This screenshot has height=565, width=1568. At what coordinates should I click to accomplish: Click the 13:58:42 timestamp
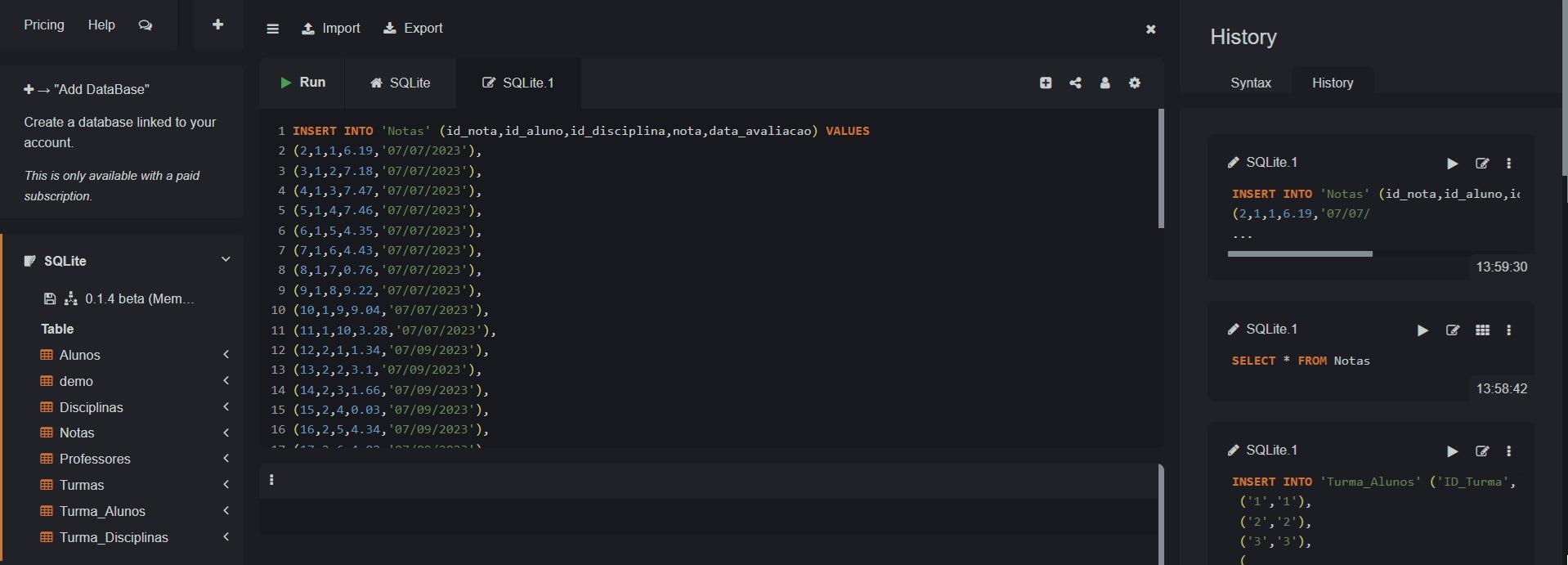point(1501,388)
